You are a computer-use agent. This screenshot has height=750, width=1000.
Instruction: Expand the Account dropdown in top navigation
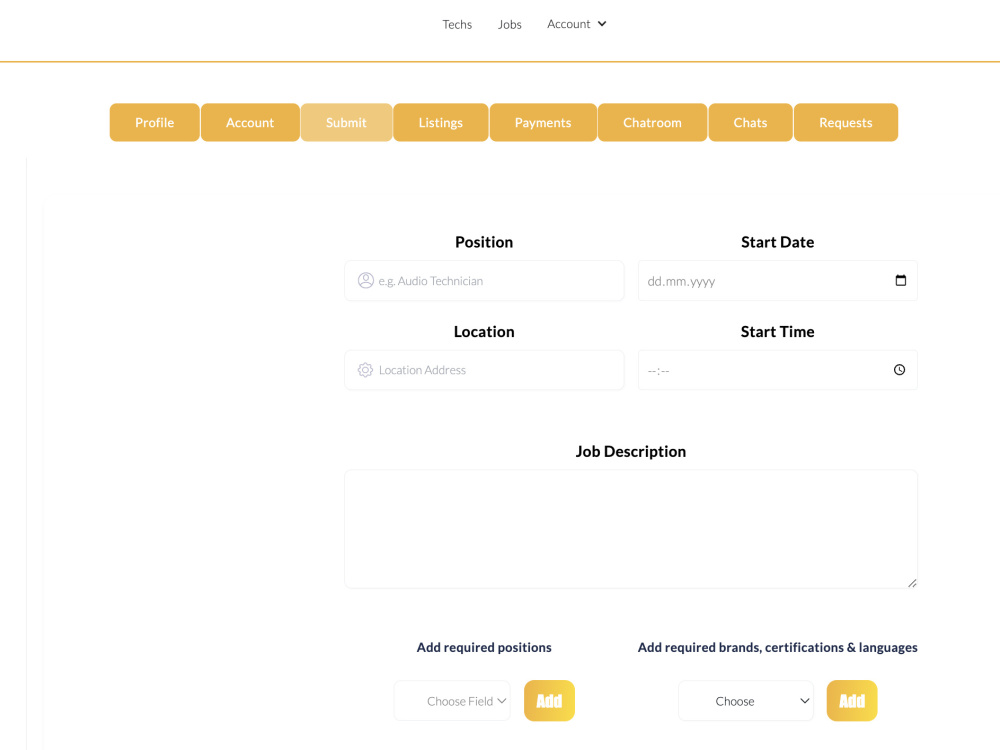[577, 24]
